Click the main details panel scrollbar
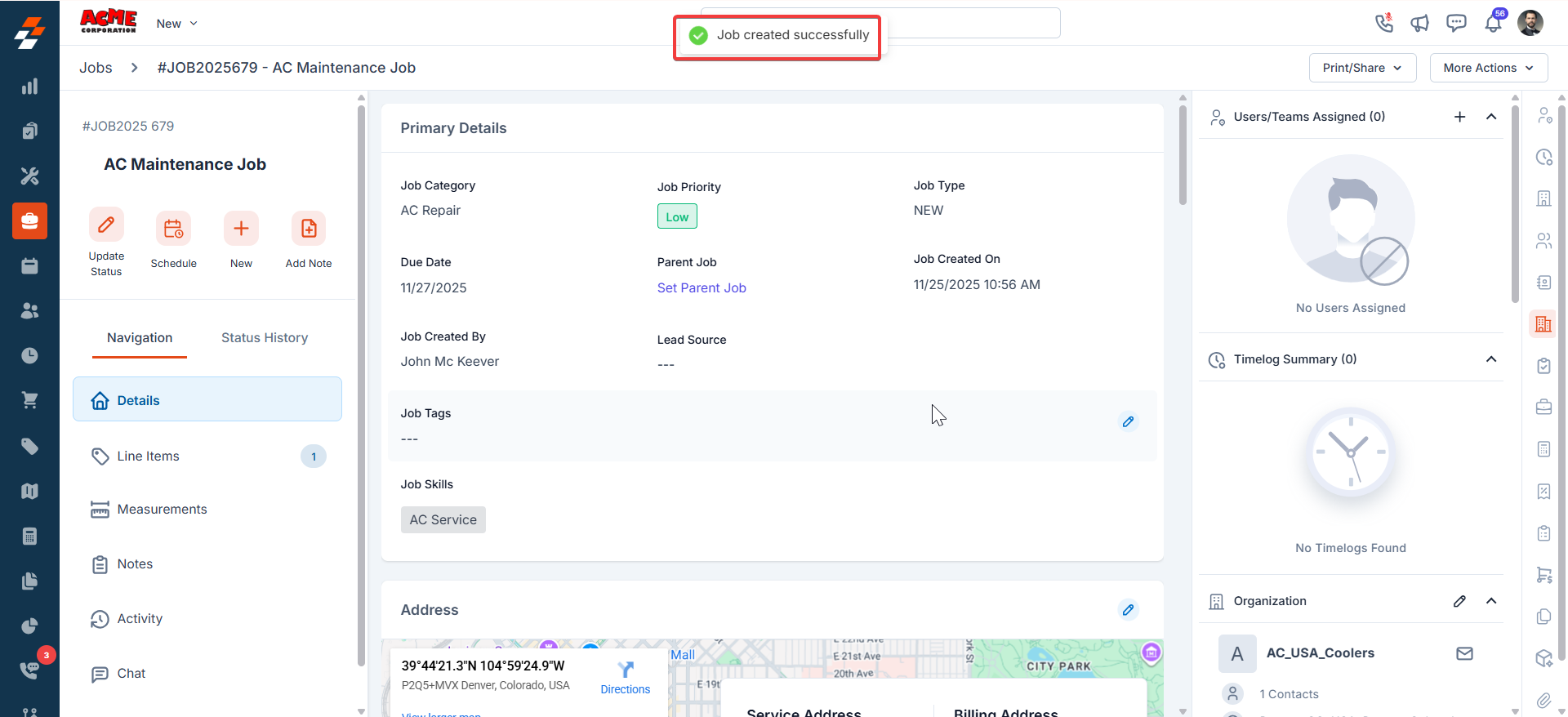 point(1183,155)
